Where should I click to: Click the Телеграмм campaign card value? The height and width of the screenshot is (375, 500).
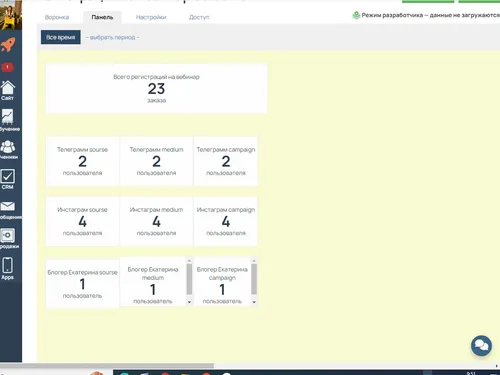coord(226,162)
